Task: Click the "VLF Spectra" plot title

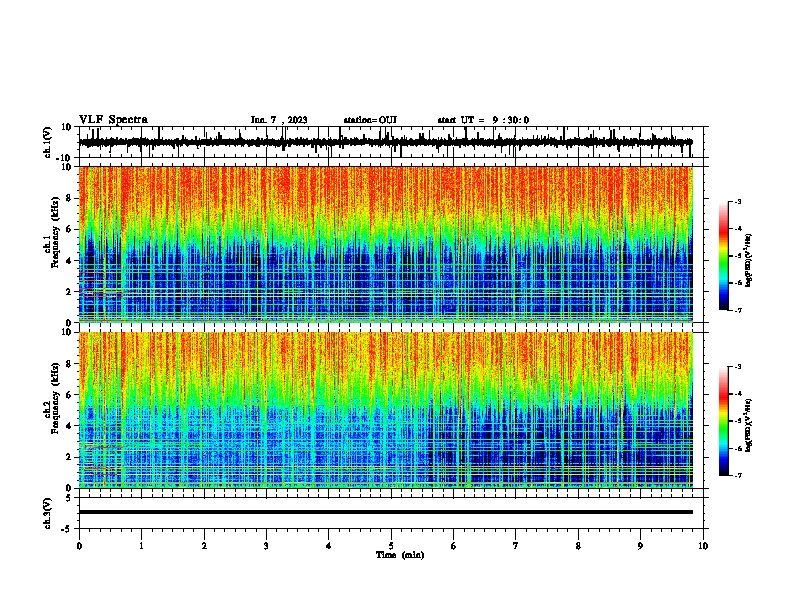Action: [113, 120]
